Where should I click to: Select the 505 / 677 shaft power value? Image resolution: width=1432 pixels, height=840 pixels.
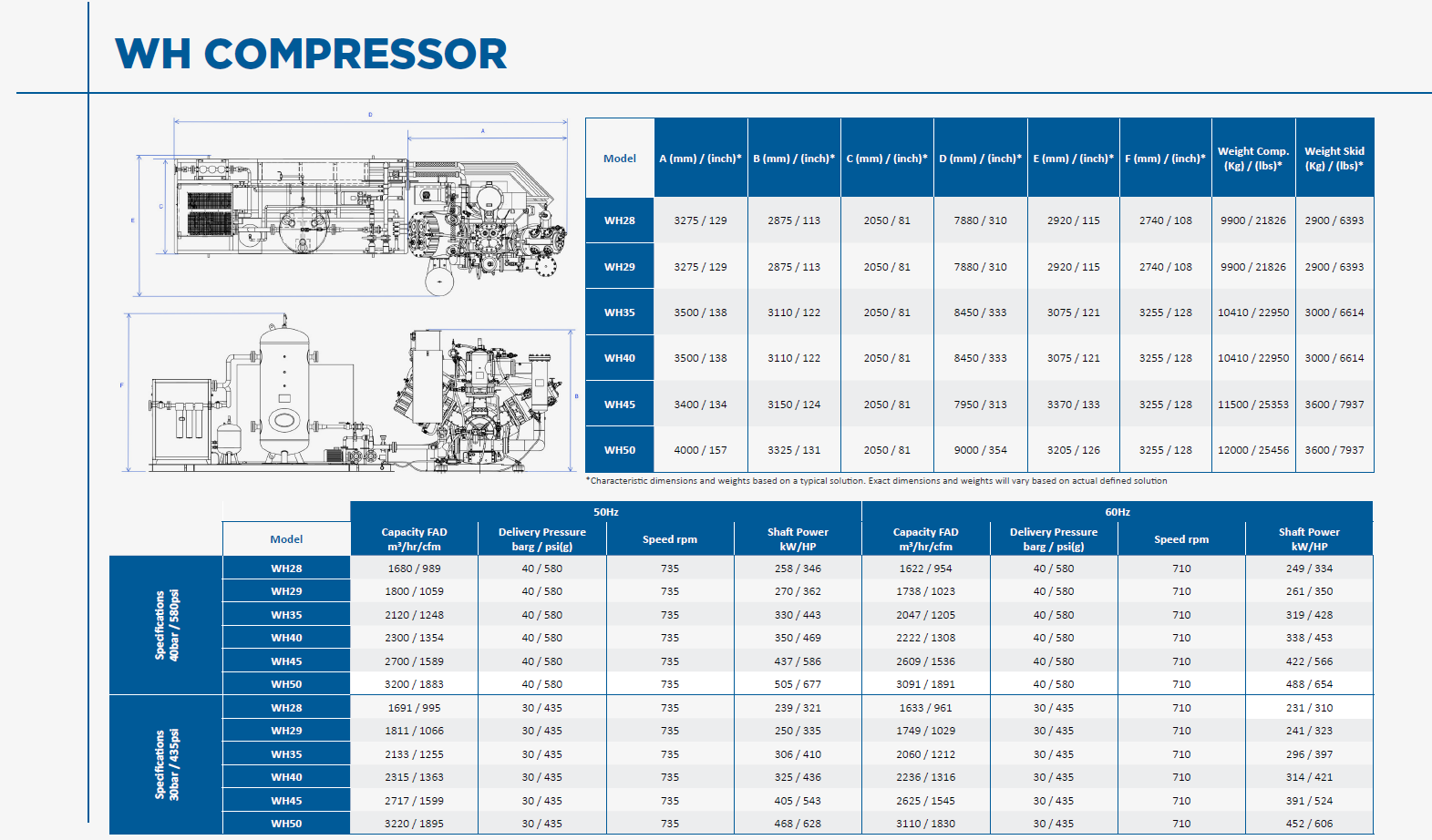798,684
